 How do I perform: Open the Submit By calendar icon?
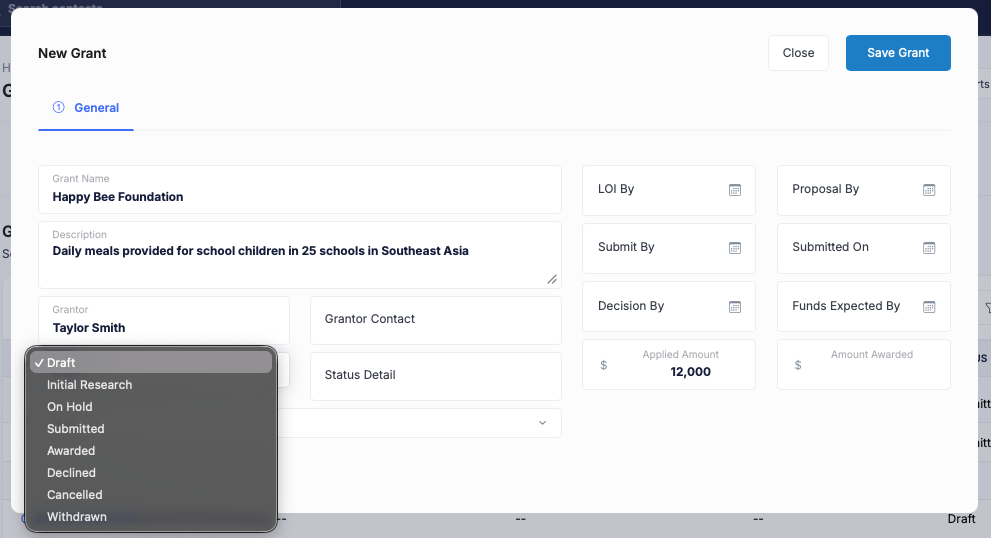734,248
